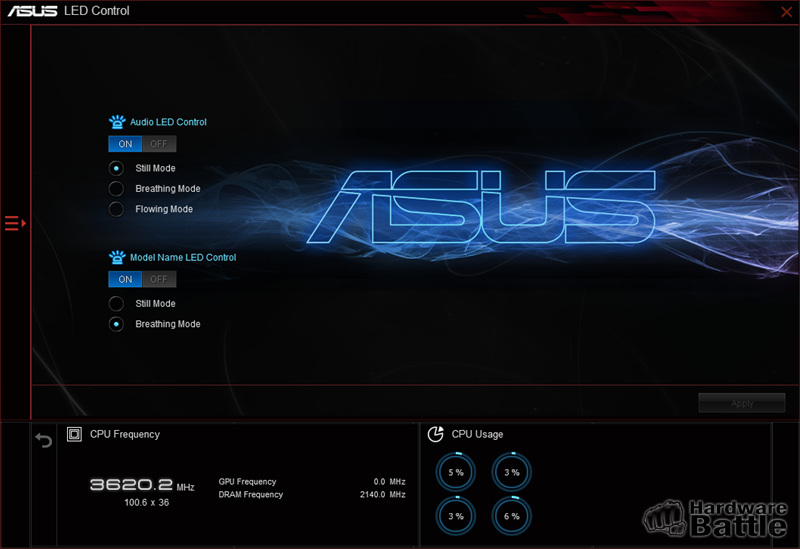
Task: Turn Audio LED Control ON
Action: point(125,144)
